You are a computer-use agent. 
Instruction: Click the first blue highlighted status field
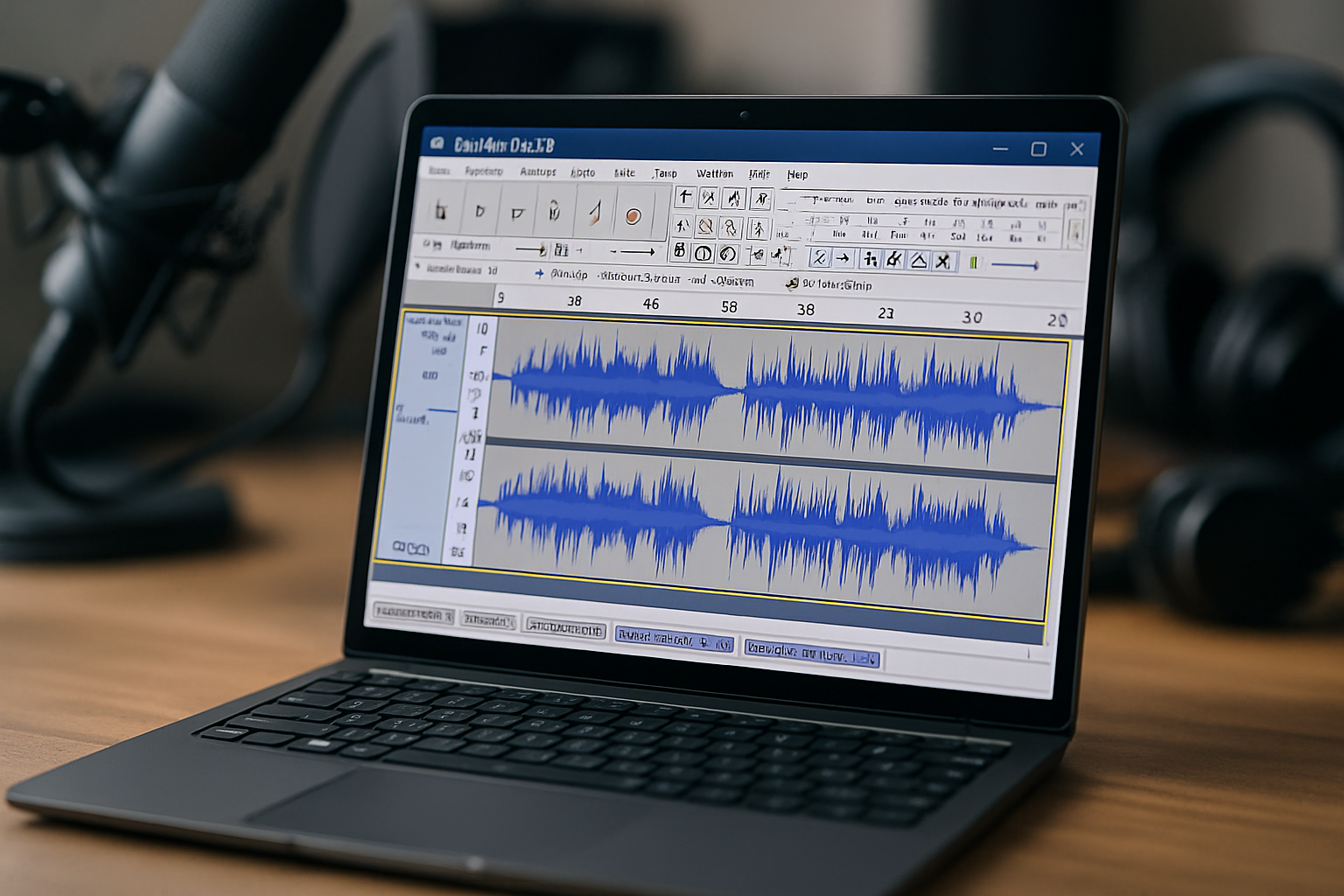(x=674, y=638)
